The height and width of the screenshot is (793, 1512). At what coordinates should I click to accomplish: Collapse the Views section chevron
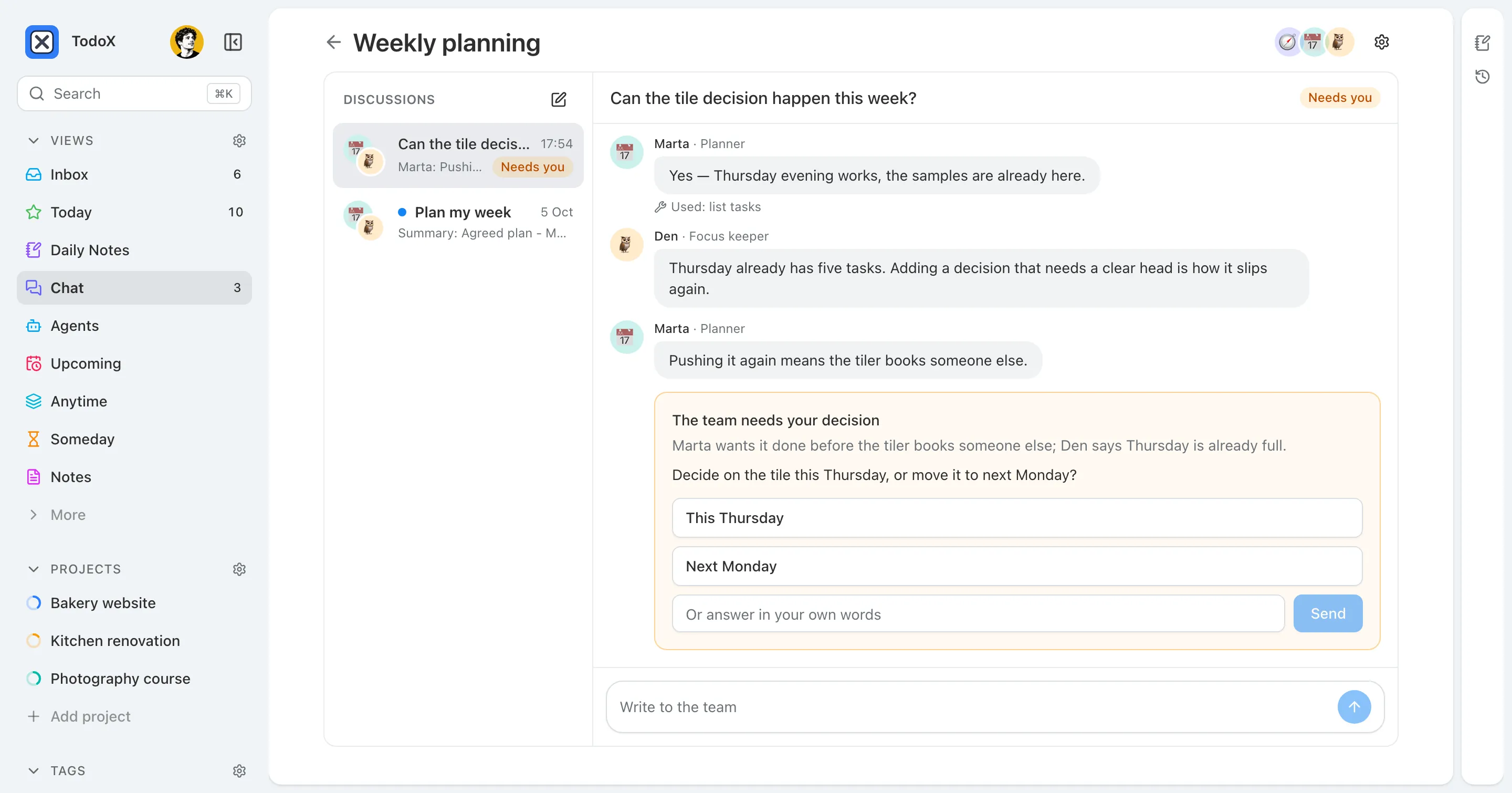tap(34, 141)
